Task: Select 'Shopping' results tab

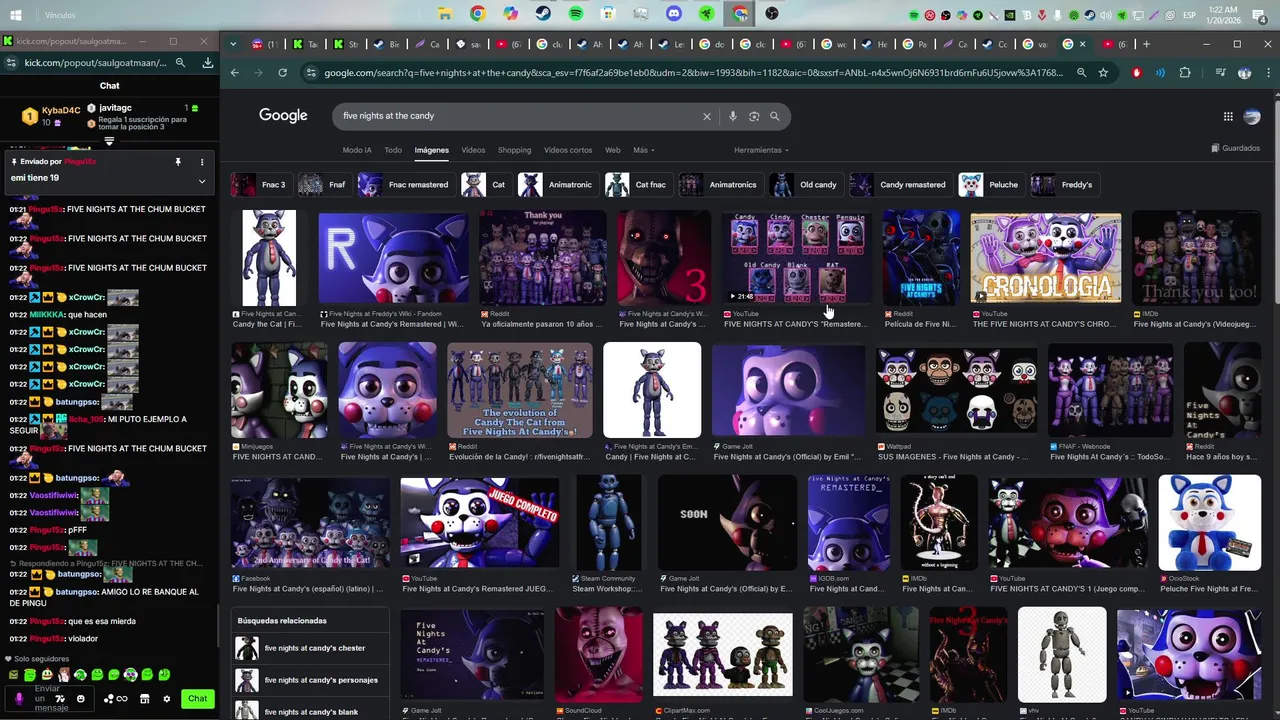Action: 514,150
